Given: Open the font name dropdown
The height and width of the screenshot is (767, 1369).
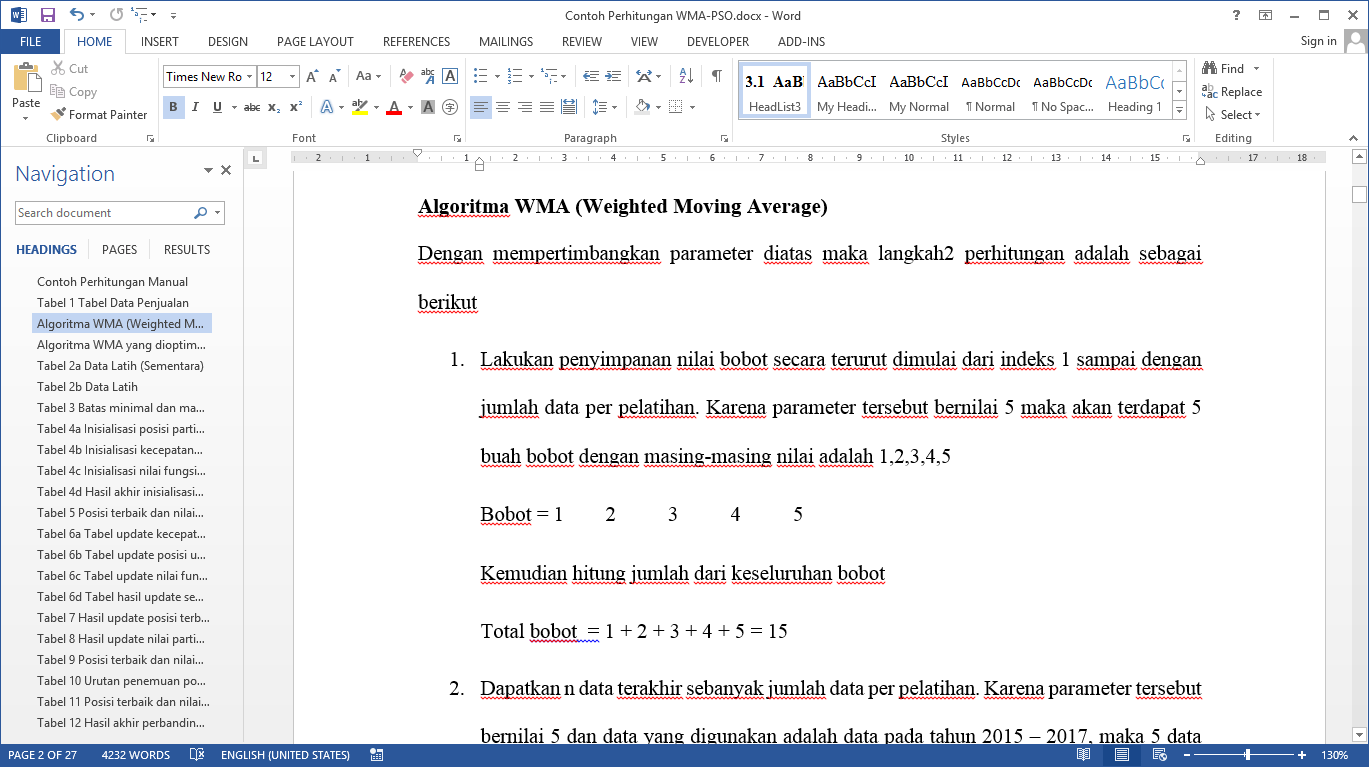Looking at the screenshot, I should coord(249,77).
